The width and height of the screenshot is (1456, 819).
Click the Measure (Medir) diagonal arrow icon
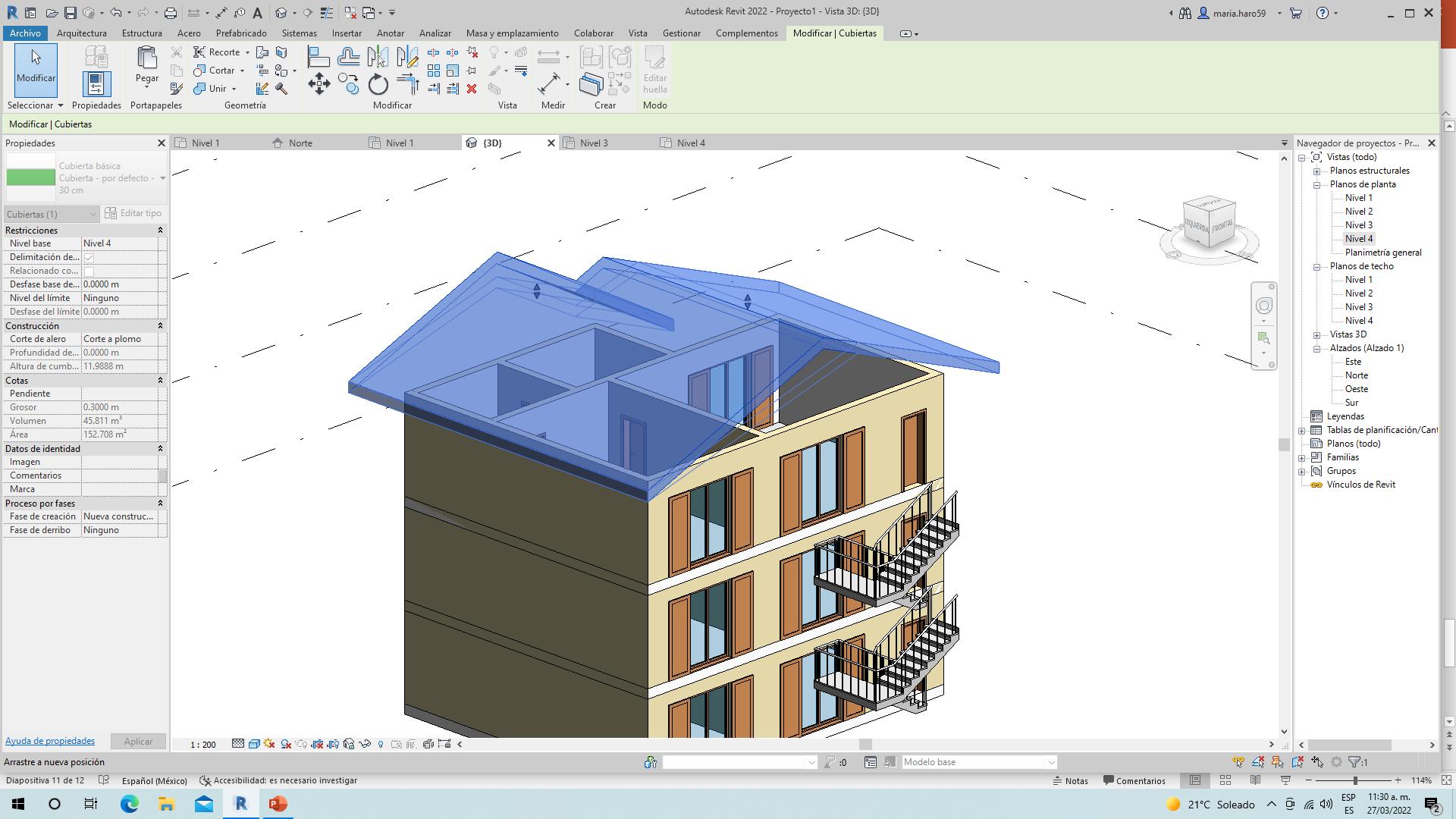pyautogui.click(x=549, y=83)
